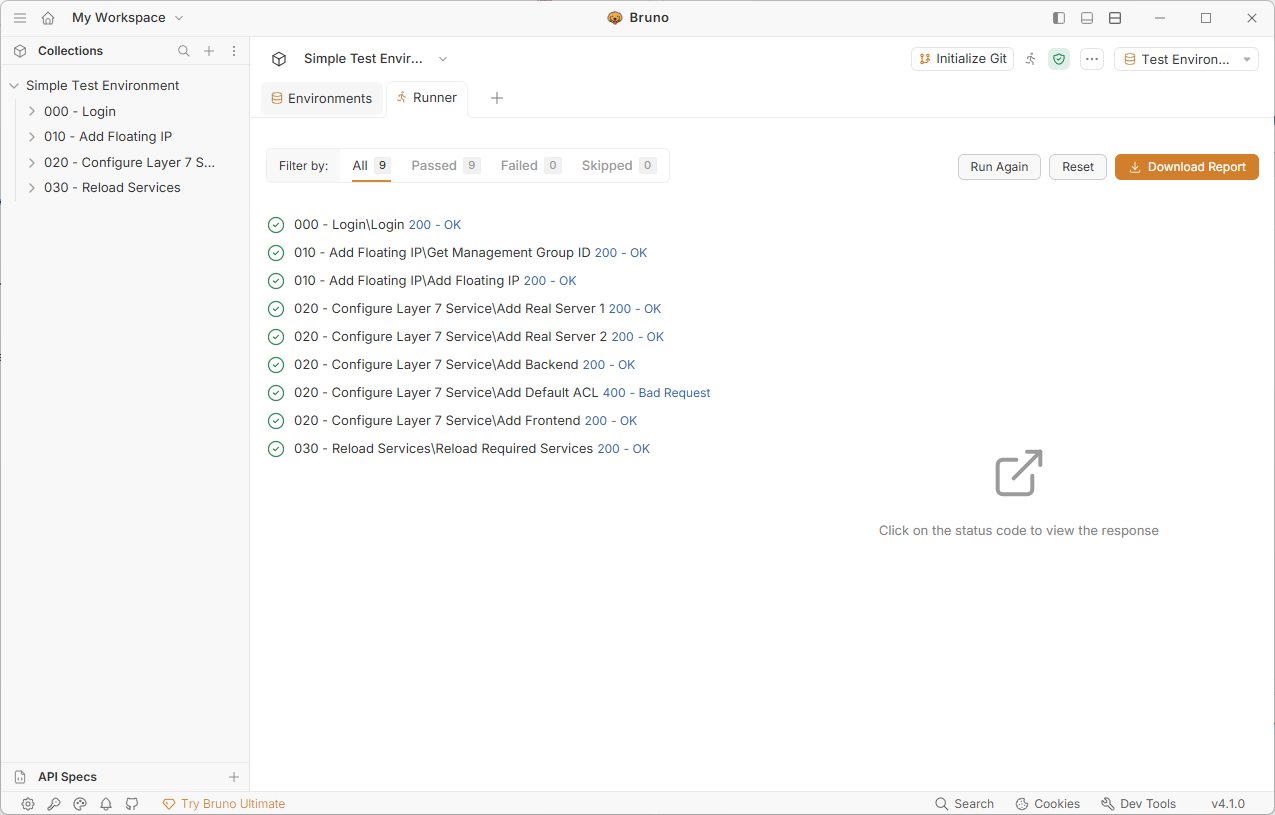1275x815 pixels.
Task: Filter results by Passed
Action: coord(446,166)
